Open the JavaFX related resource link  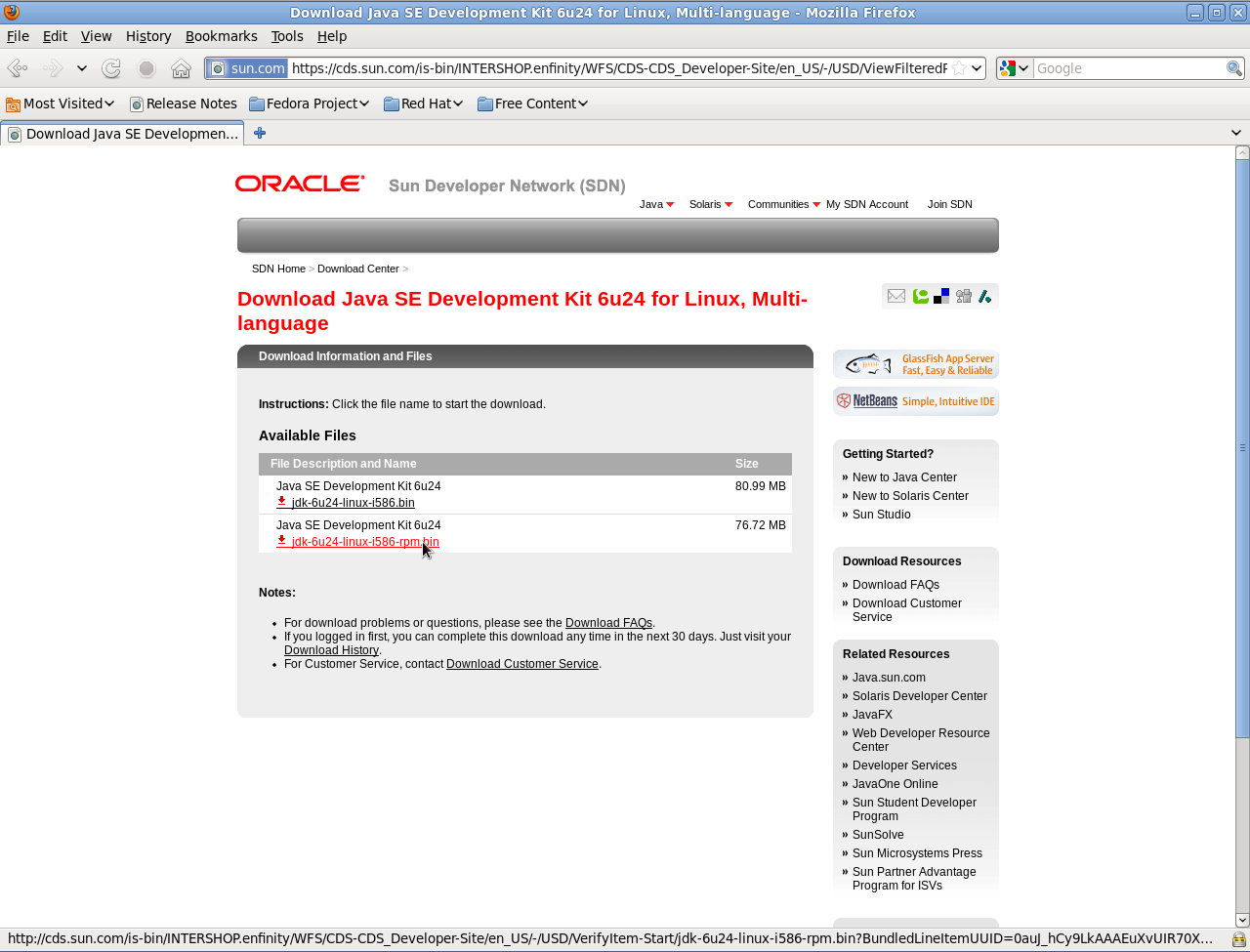click(x=872, y=715)
